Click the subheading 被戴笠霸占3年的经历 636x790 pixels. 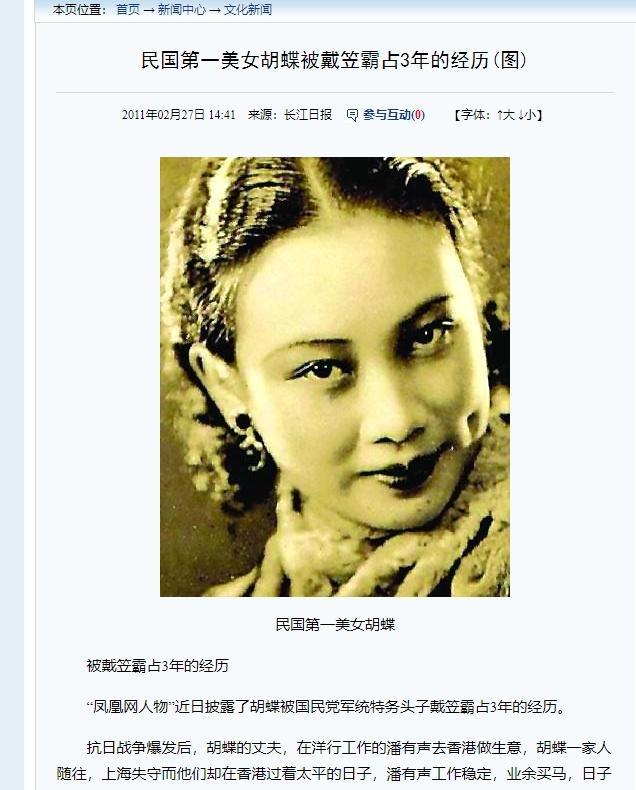tap(158, 666)
